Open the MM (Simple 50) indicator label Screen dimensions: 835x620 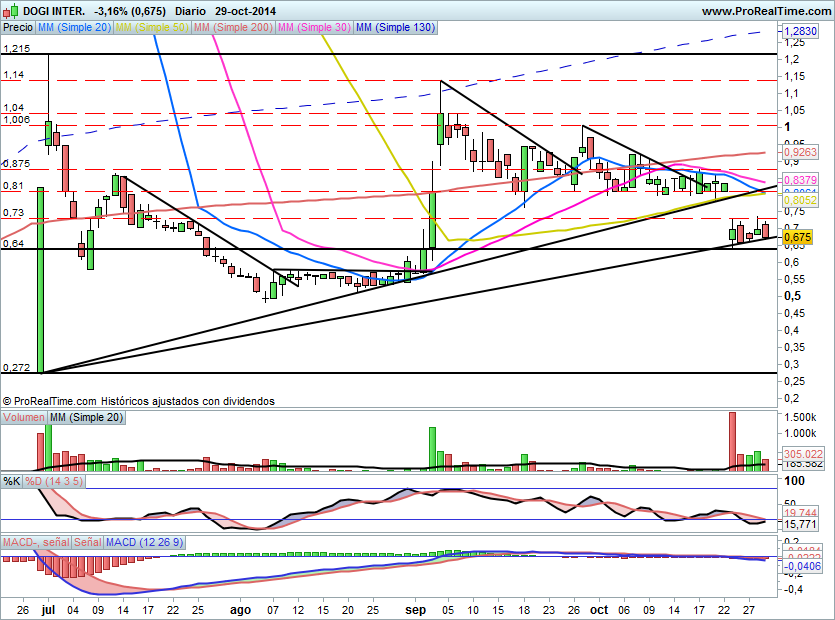point(152,27)
